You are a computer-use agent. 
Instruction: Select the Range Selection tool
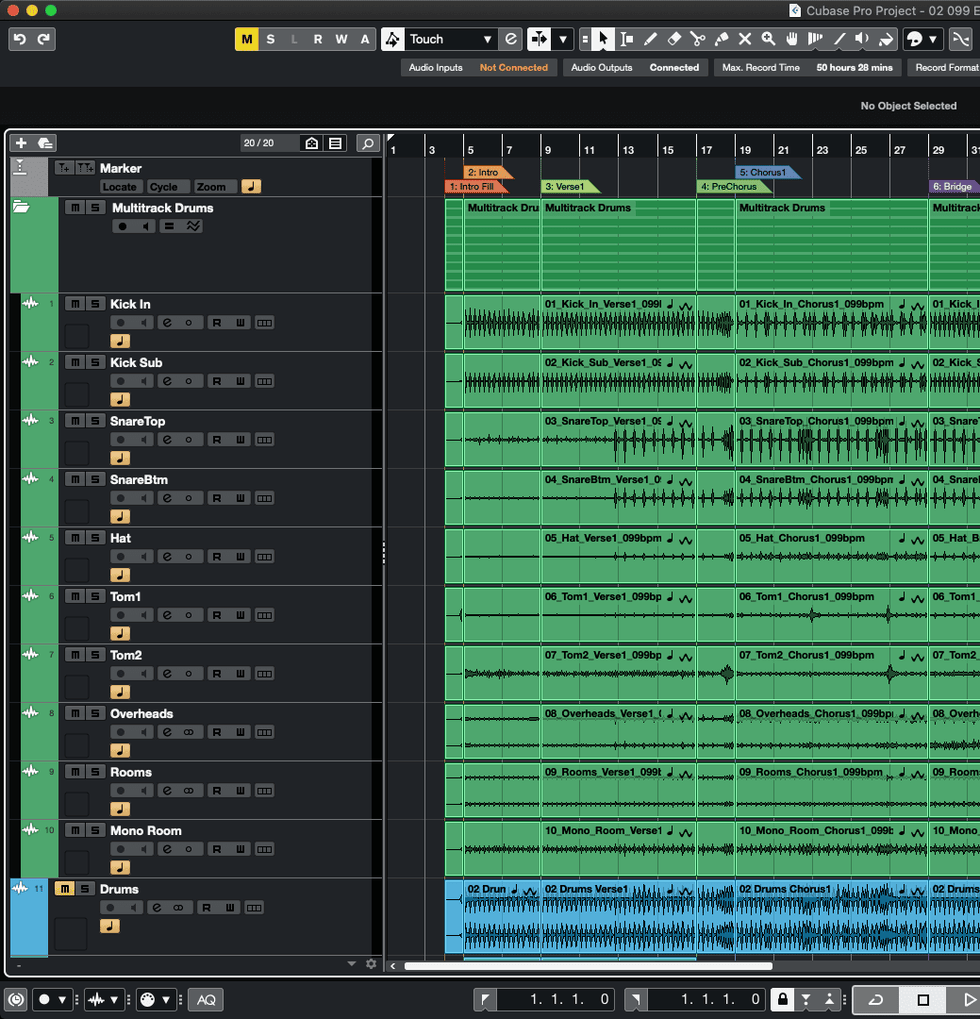627,39
